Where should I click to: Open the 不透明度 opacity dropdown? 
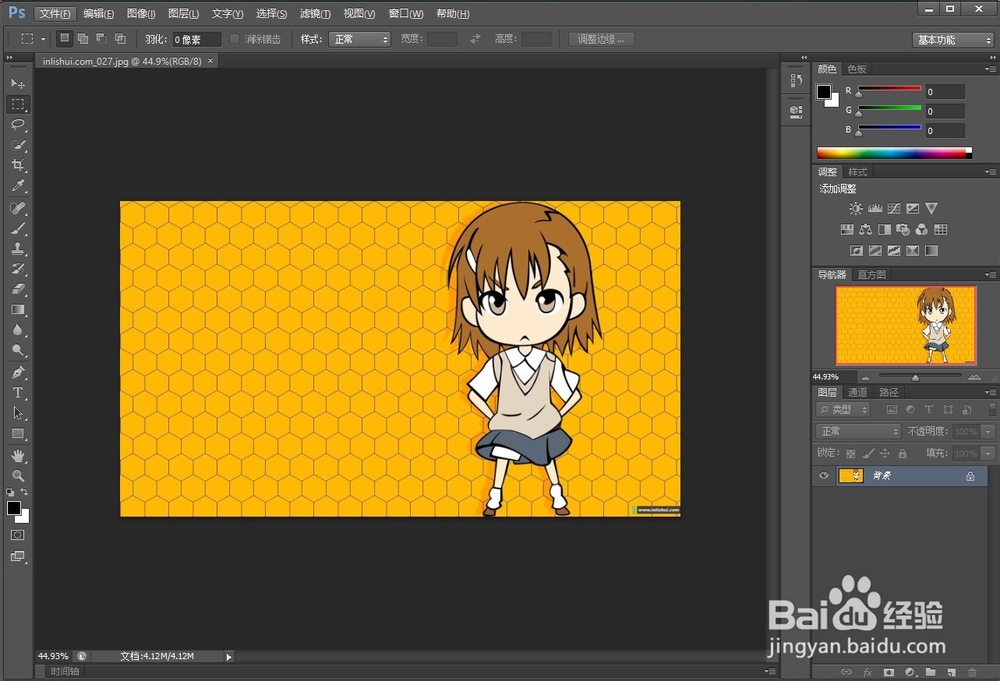[x=987, y=431]
